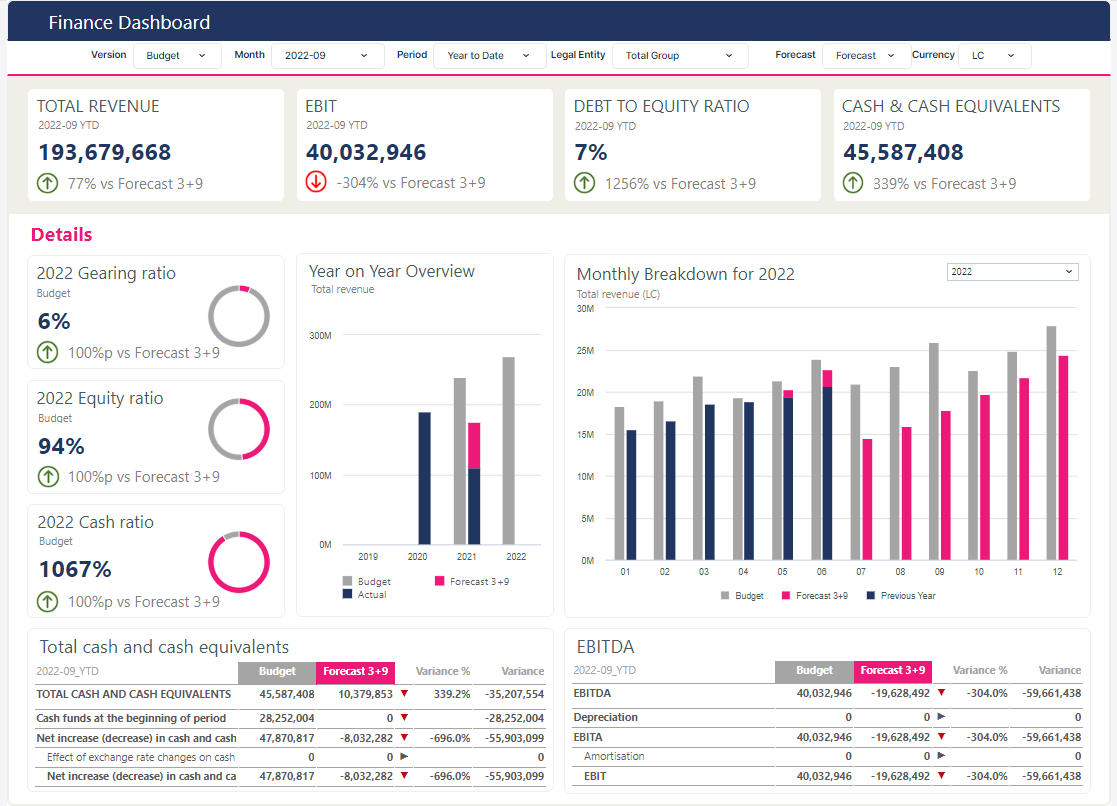Image resolution: width=1117 pixels, height=806 pixels.
Task: Click green arrow icon in Cash & Cash Equivalents card
Action: click(853, 183)
